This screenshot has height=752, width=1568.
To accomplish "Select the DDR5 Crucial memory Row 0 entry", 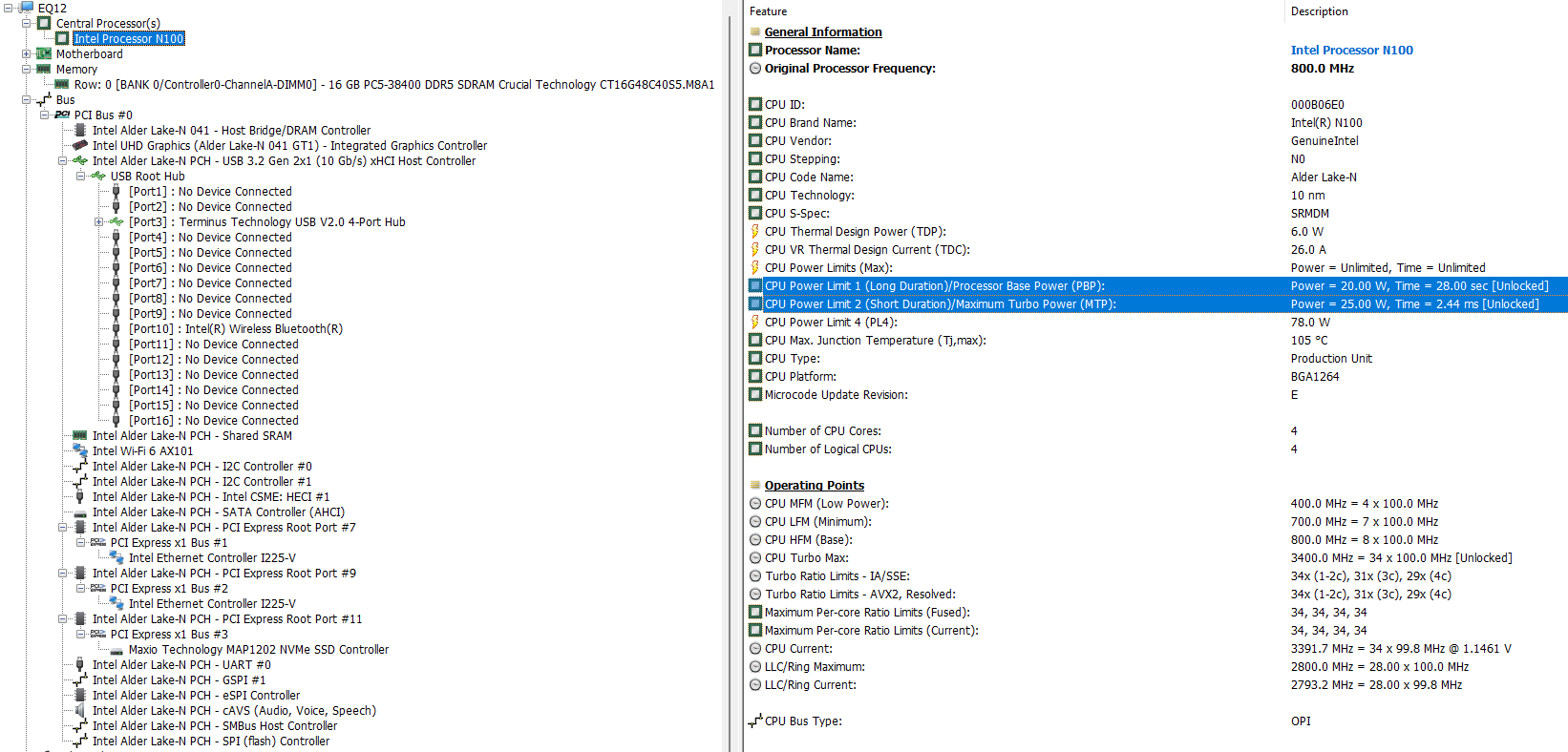I will pos(394,84).
